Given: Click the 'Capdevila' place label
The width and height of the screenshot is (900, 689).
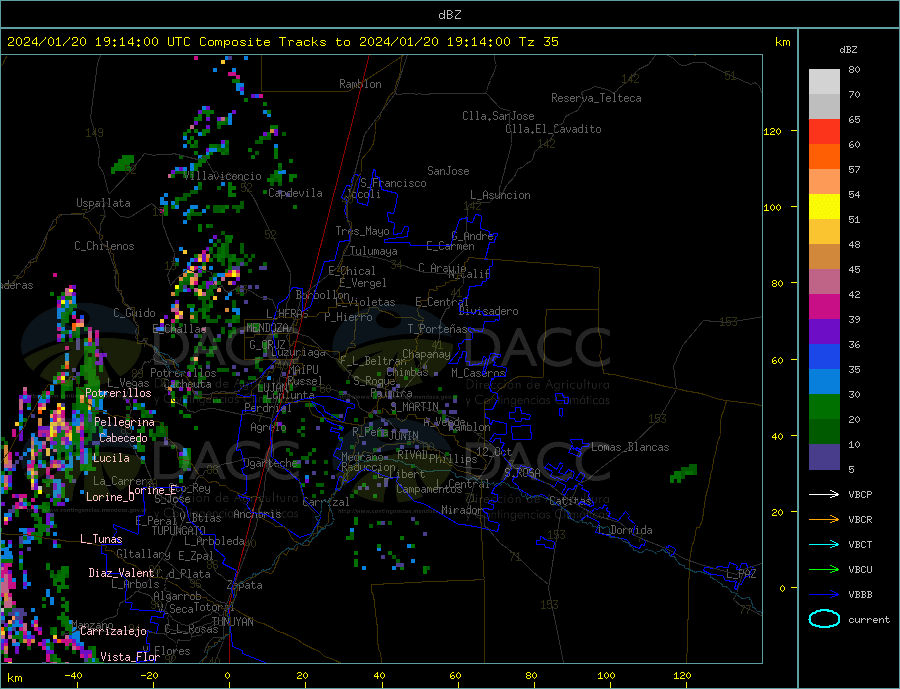Looking at the screenshot, I should point(295,193).
